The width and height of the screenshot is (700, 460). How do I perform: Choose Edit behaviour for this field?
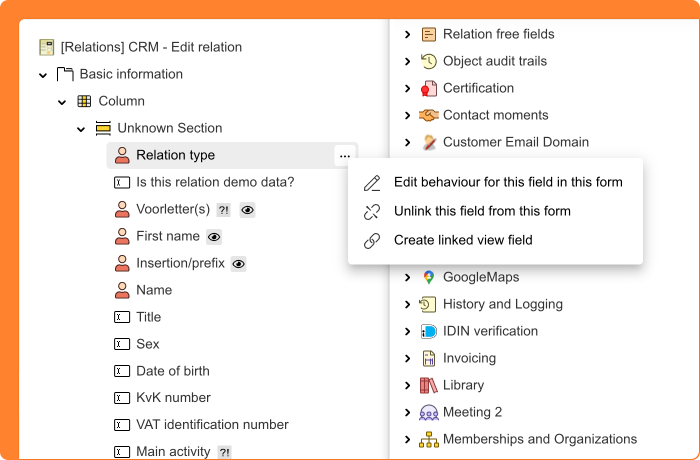[507, 182]
